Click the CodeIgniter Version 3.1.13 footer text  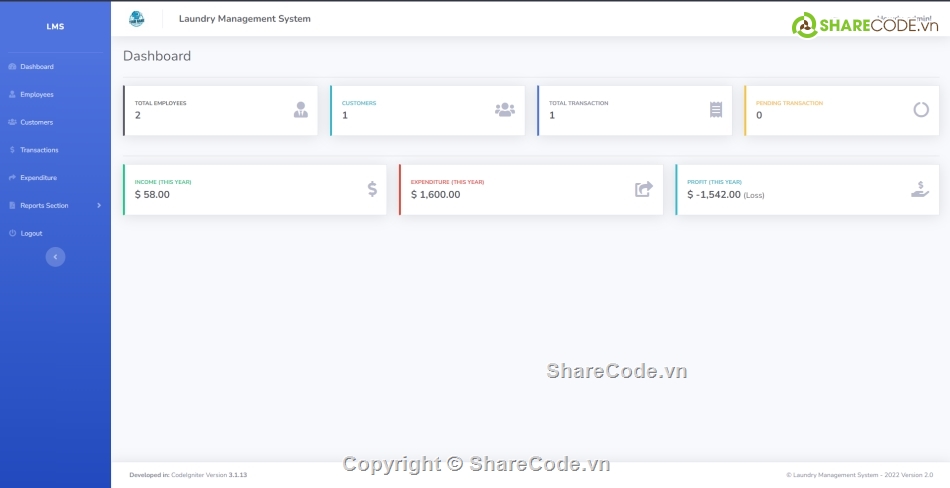click(x=209, y=475)
